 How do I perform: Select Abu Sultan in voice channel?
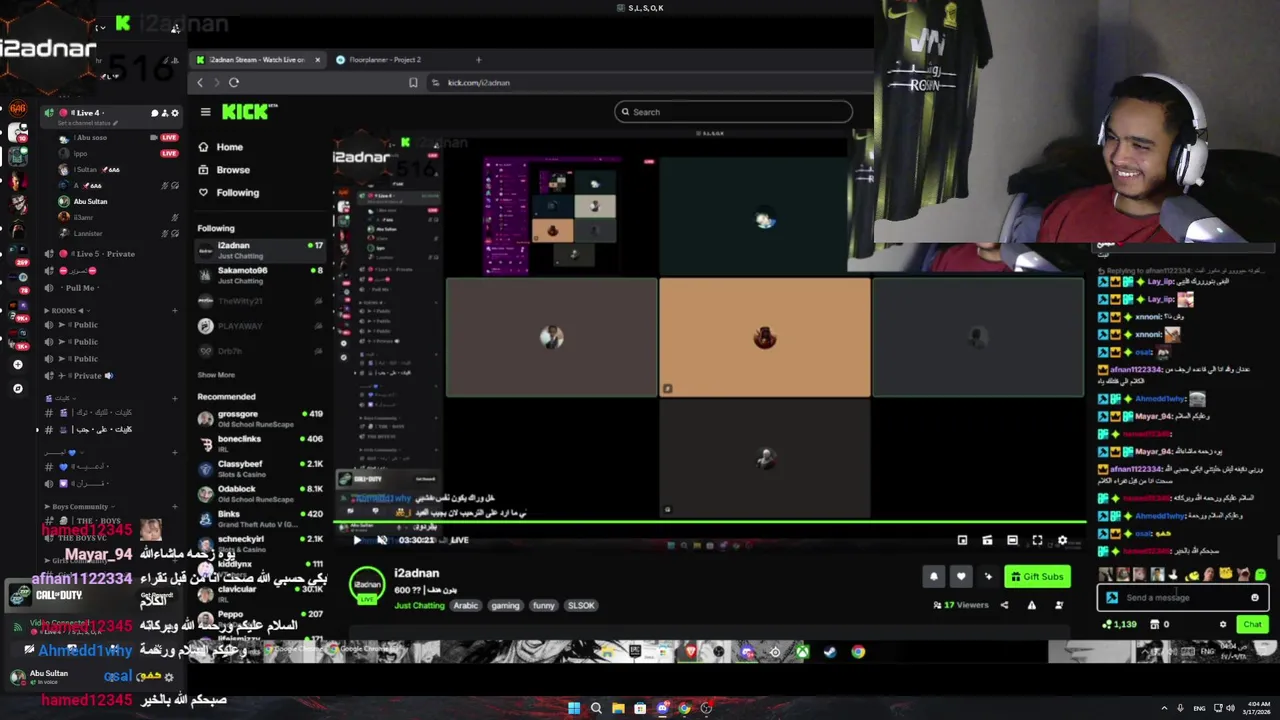coord(88,201)
